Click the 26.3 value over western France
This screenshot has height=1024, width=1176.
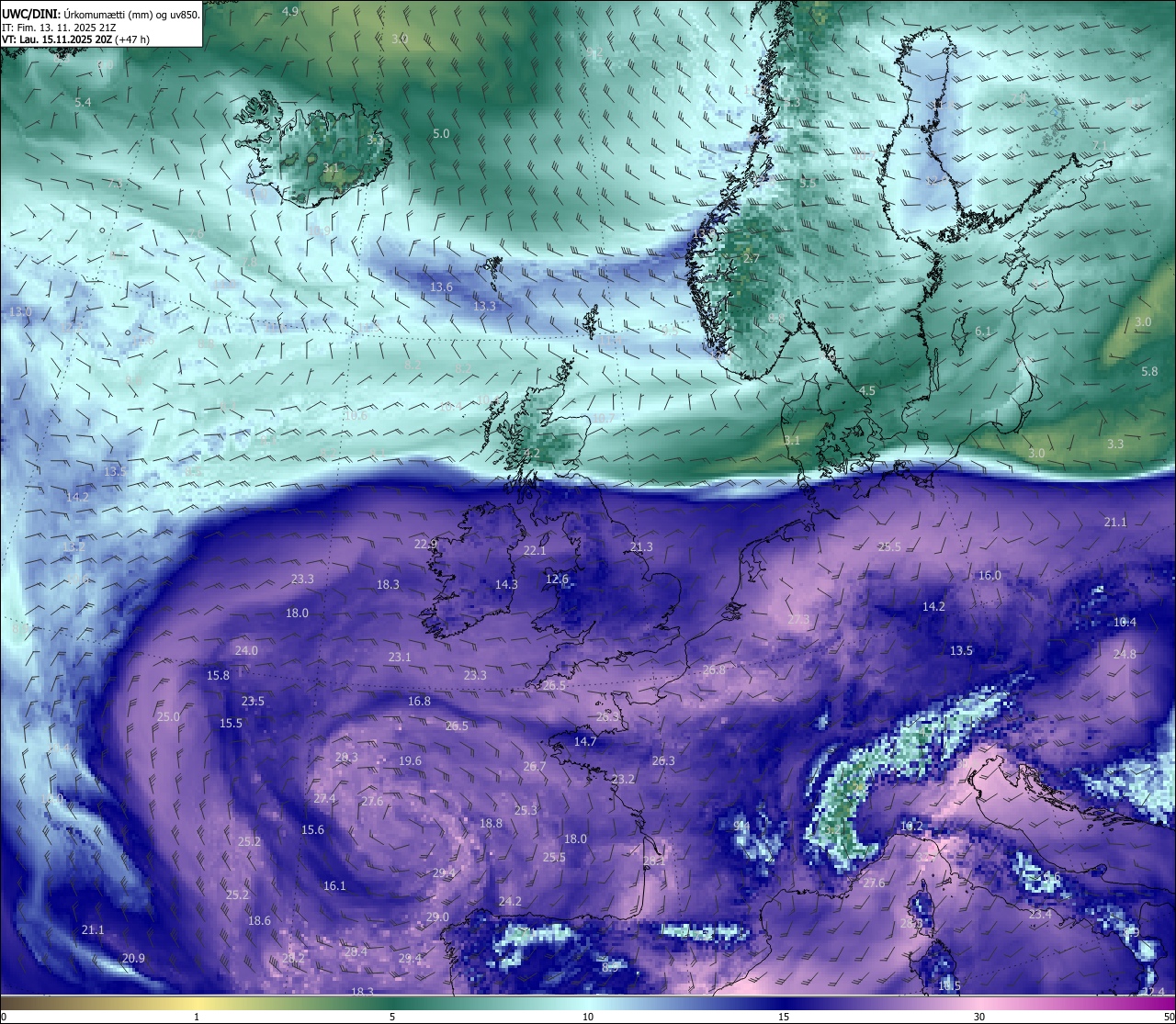(663, 760)
